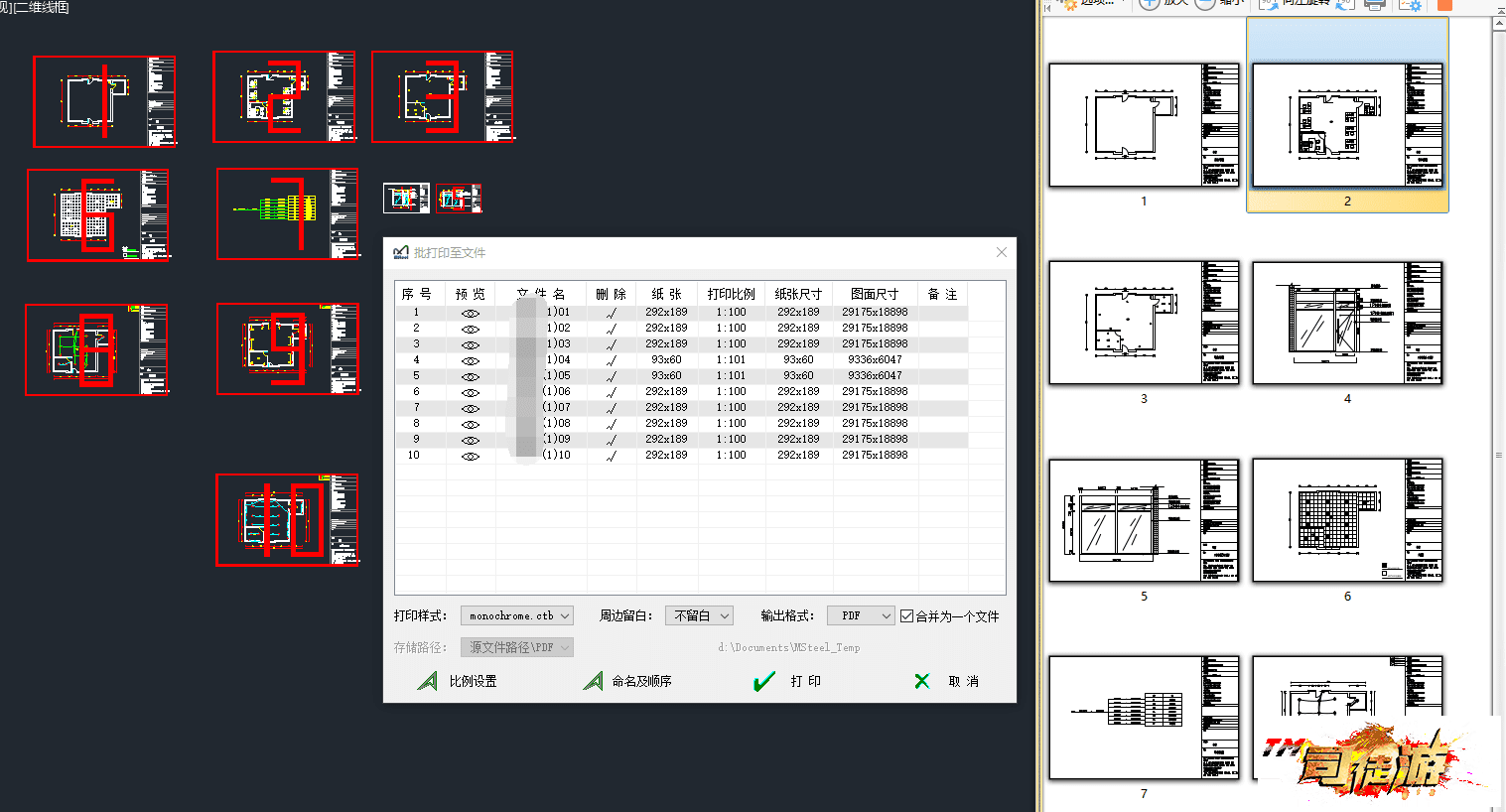Click the eye icon in row 3
The width and height of the screenshot is (1506, 812).
(x=471, y=344)
